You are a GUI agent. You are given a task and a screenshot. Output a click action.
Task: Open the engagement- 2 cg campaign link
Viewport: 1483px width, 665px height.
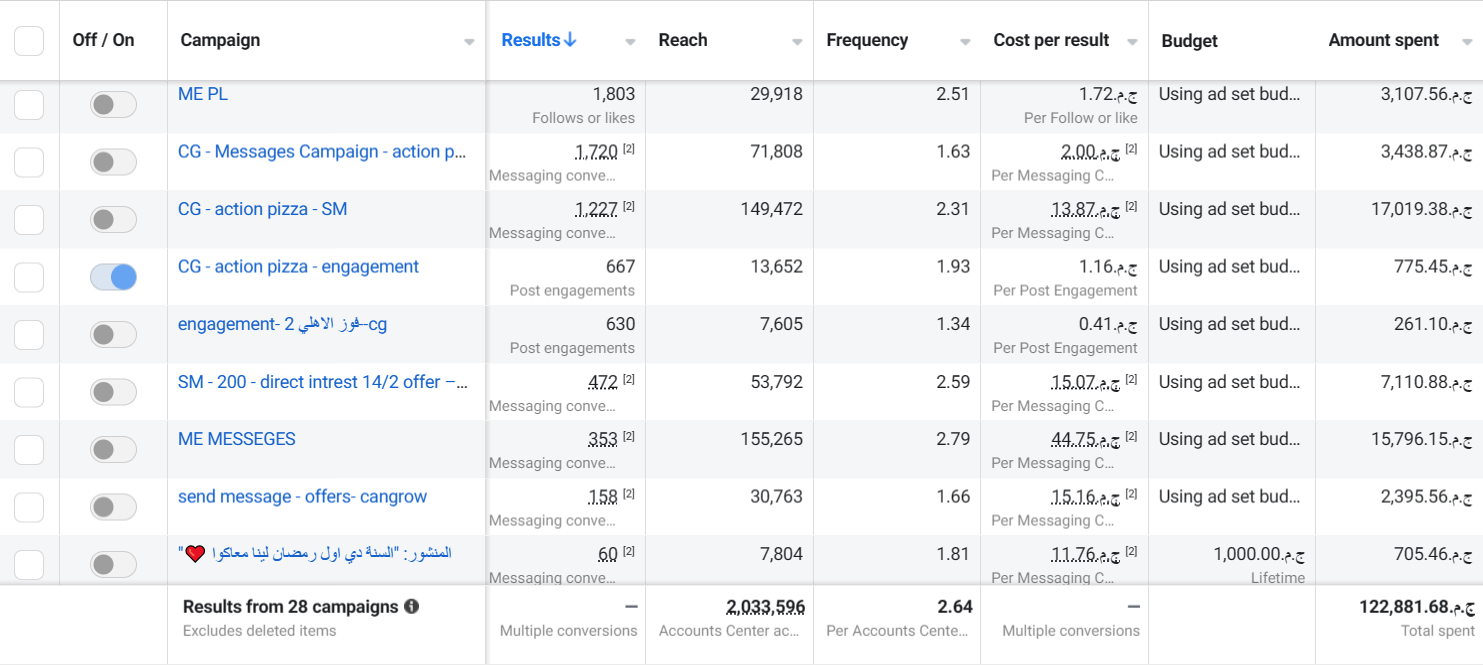click(282, 324)
